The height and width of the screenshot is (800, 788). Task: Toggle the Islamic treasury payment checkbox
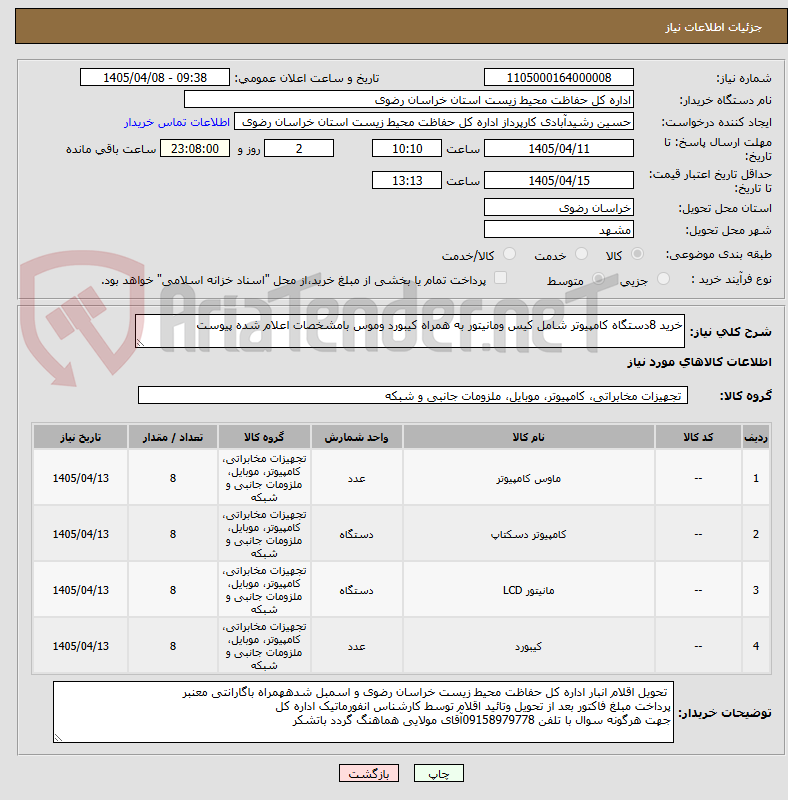501,278
